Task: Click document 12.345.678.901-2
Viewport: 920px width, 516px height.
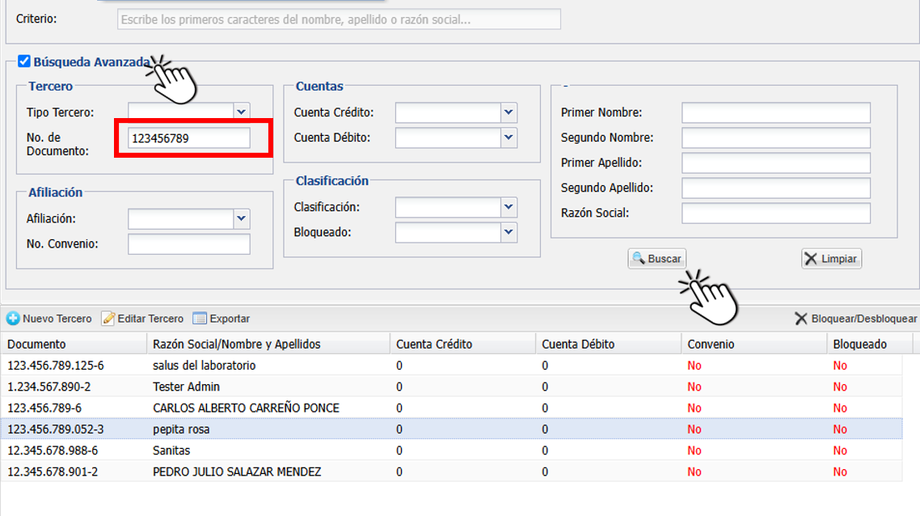Action: click(x=53, y=471)
